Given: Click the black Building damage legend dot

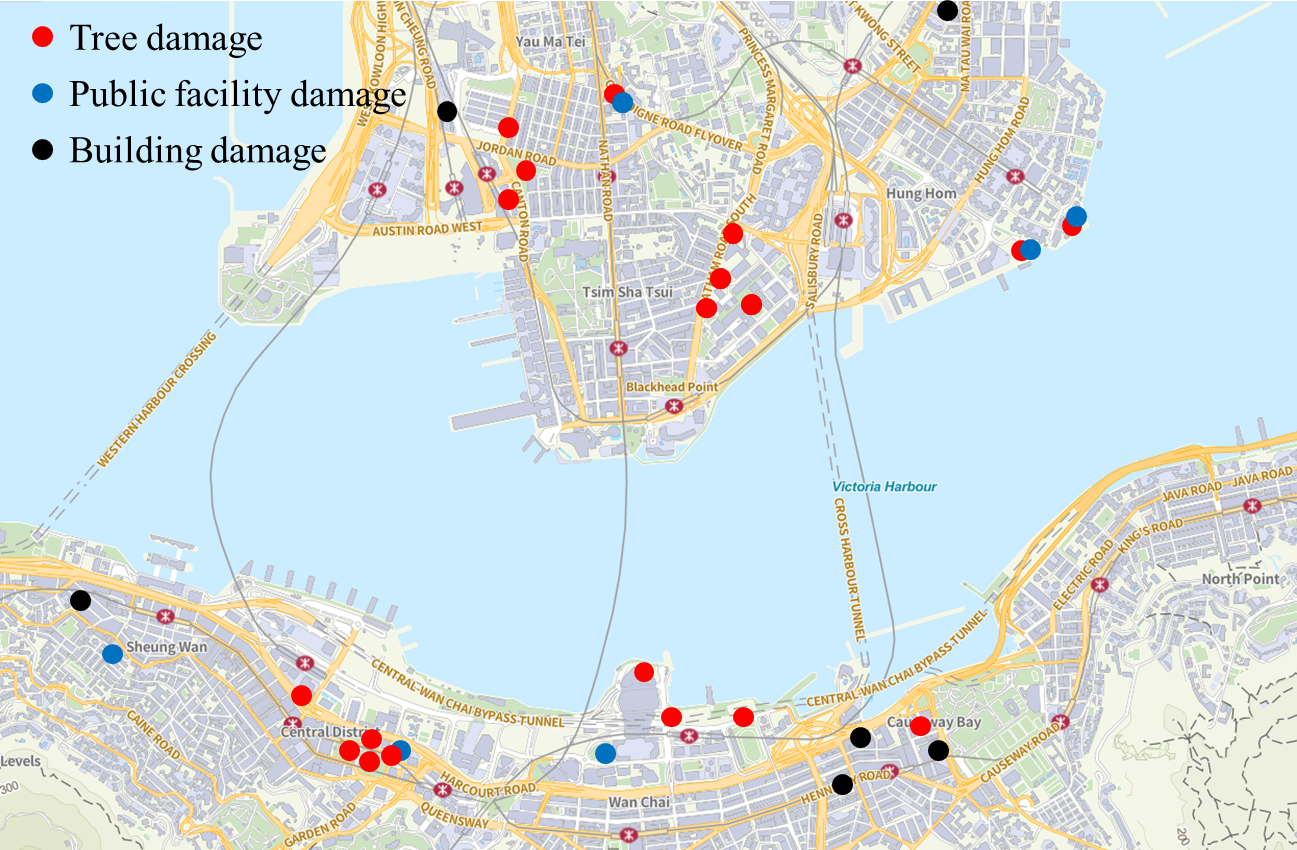Looking at the screenshot, I should click(42, 150).
